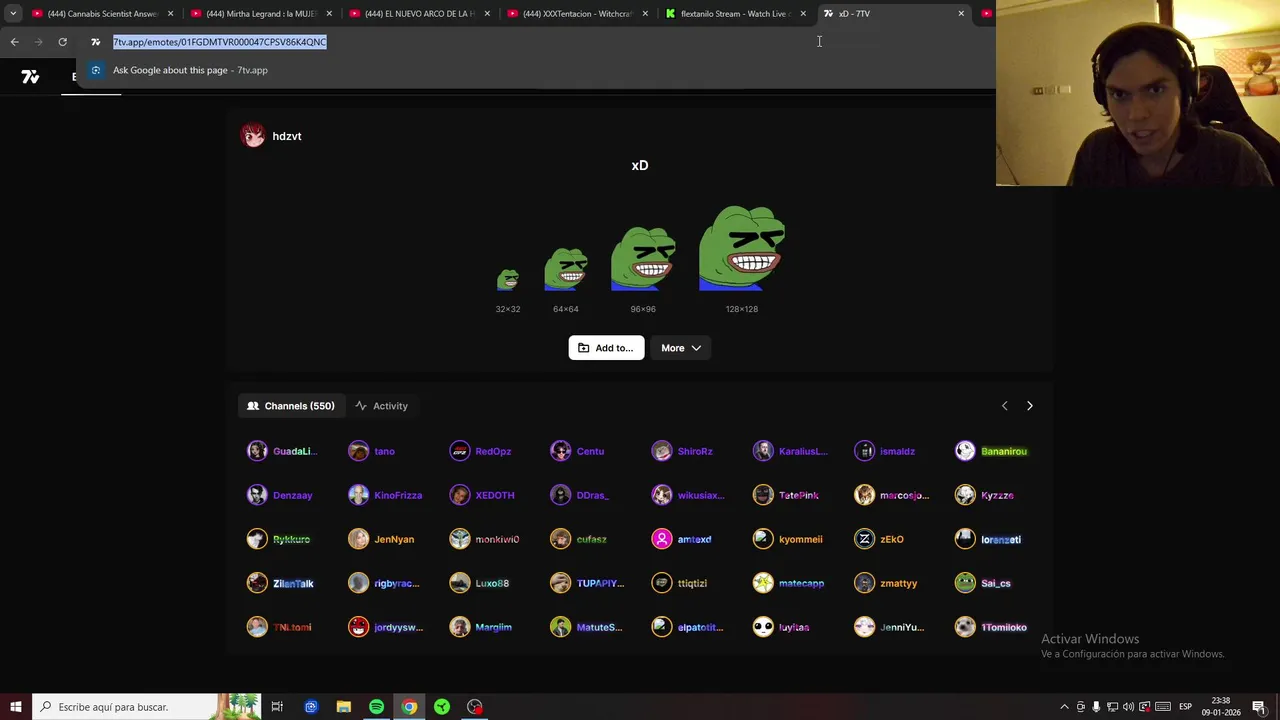Reload the page with the browser refresh button

pos(62,42)
